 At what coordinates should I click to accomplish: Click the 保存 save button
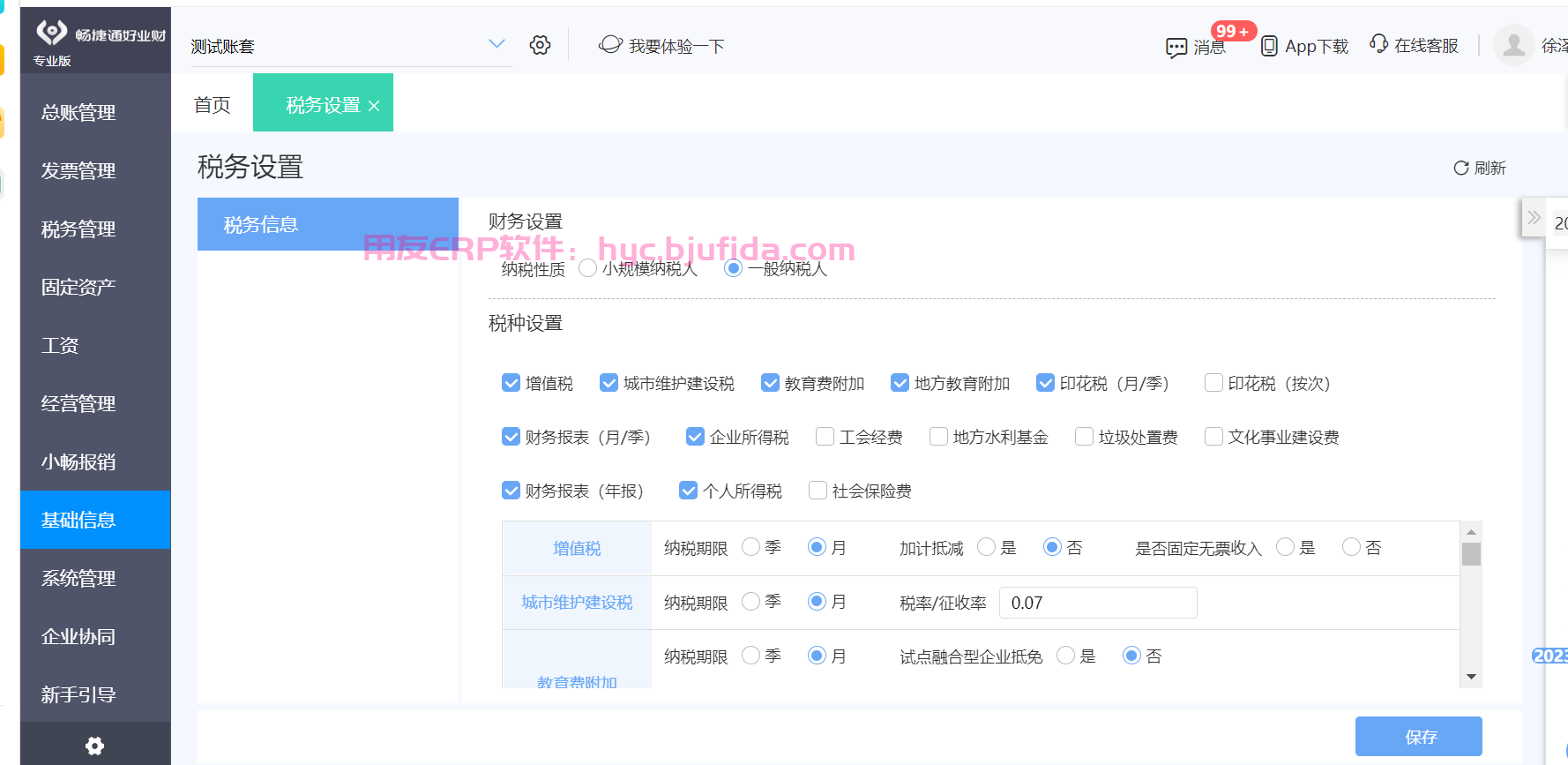click(x=1419, y=737)
